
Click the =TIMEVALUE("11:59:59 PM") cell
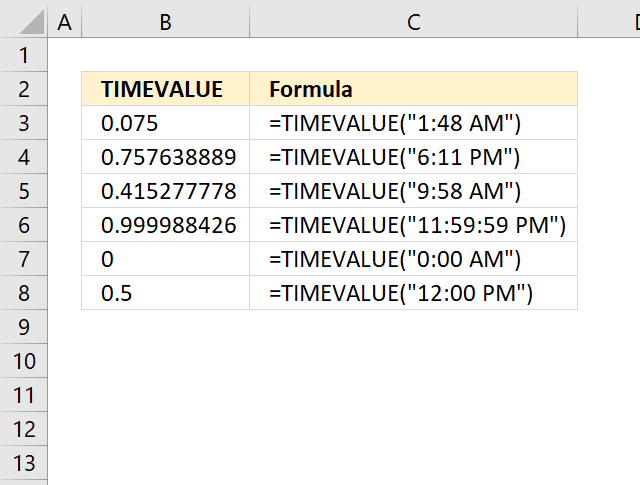tap(413, 225)
